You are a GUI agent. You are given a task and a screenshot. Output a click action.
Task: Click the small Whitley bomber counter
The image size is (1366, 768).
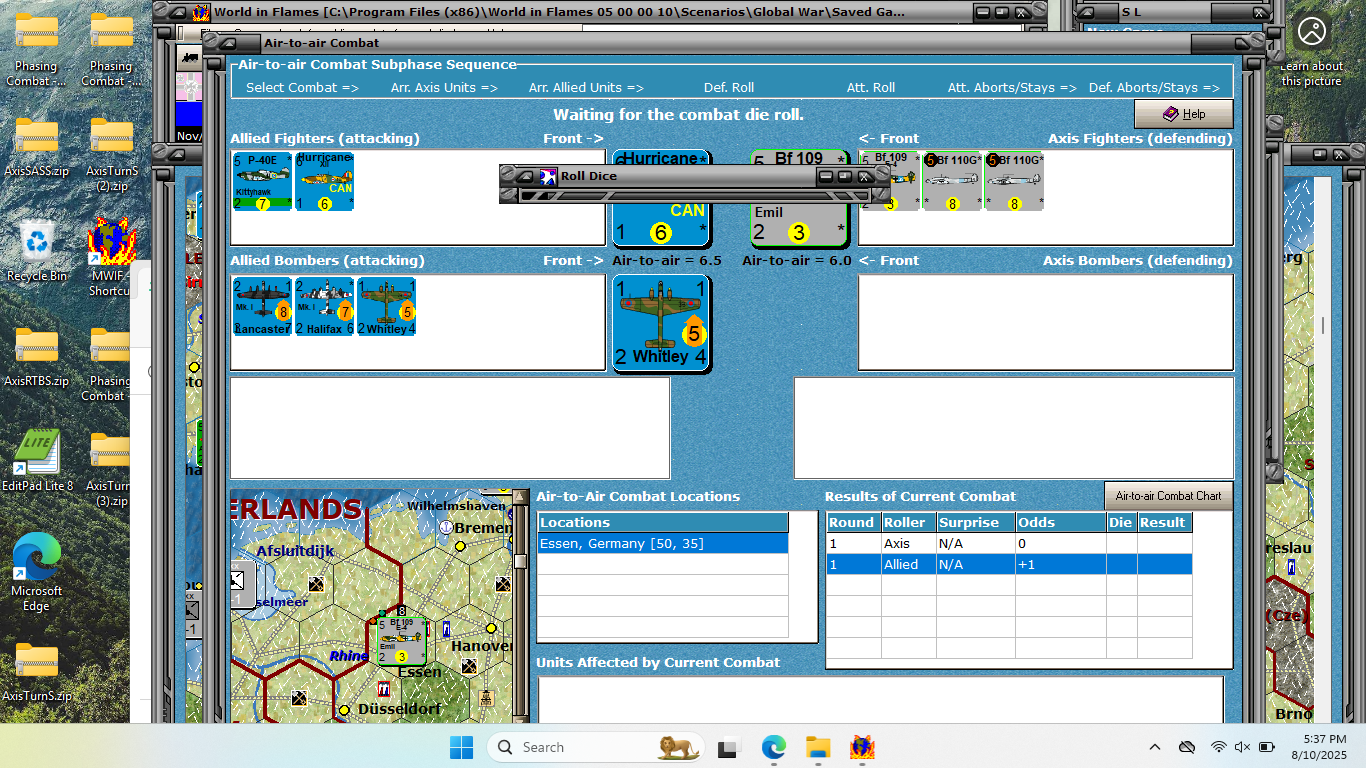click(387, 306)
